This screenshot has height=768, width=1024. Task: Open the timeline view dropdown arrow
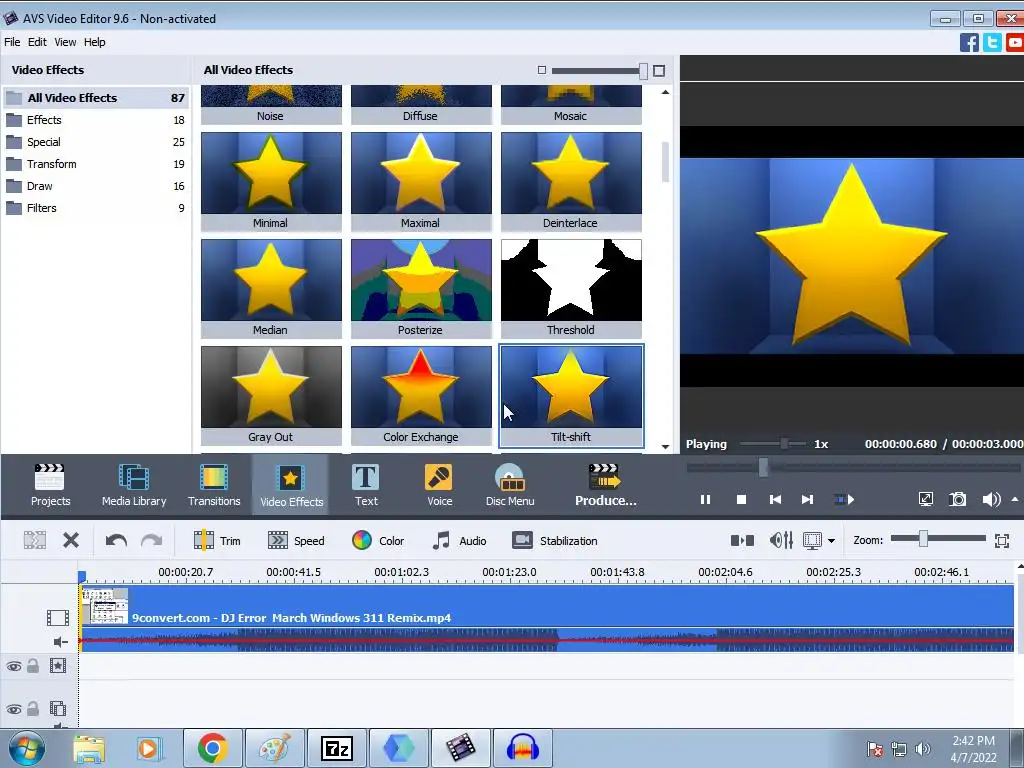[x=831, y=541]
